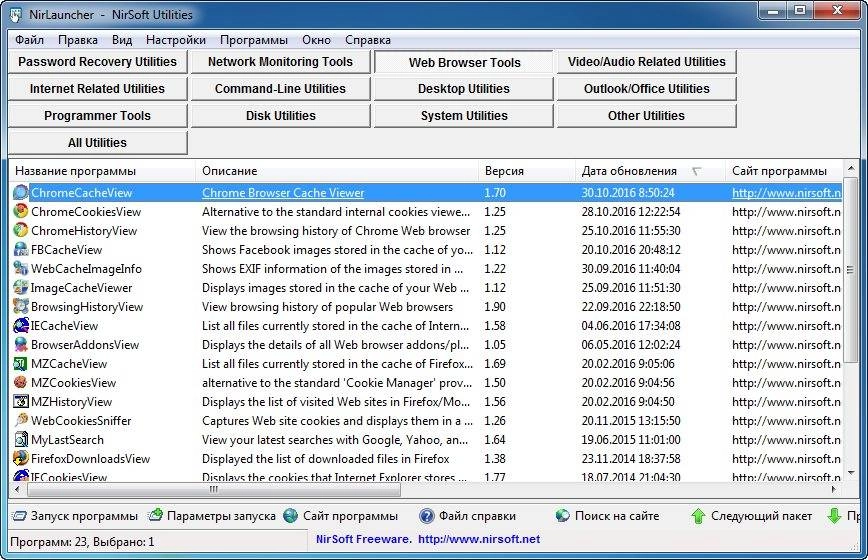
Task: Switch to Outlook/Office Utilities group
Action: [x=647, y=89]
